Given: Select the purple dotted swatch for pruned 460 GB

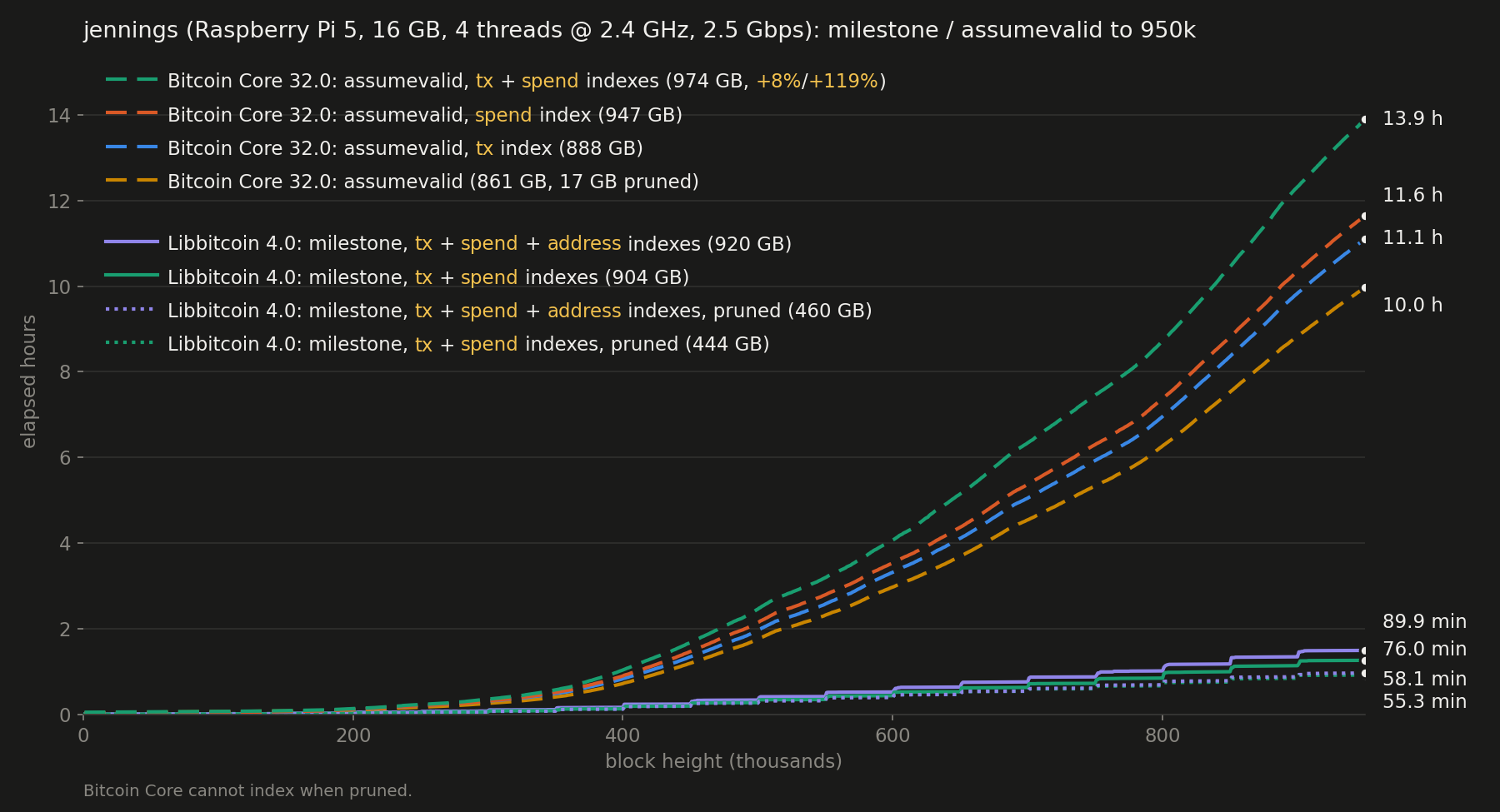Looking at the screenshot, I should (x=132, y=309).
